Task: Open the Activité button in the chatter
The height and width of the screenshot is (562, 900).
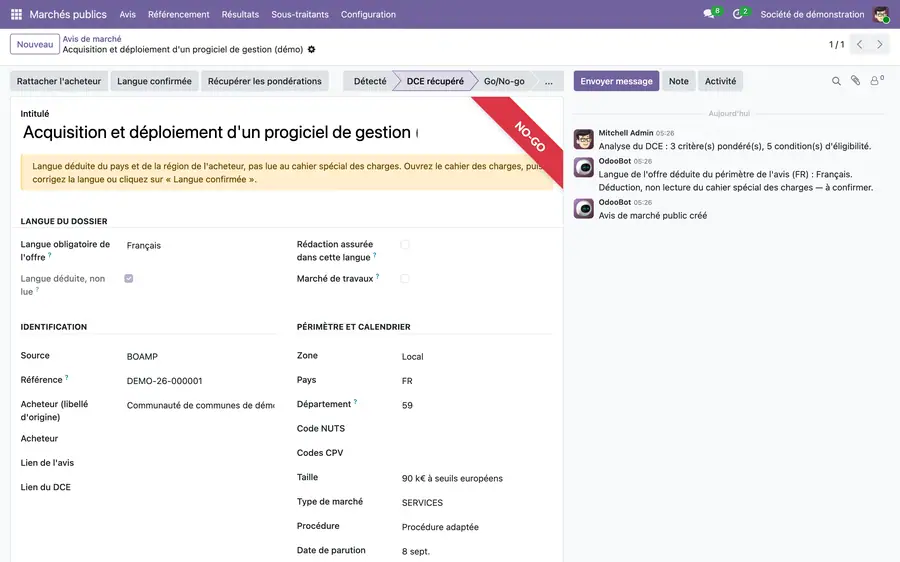Action: pos(720,81)
